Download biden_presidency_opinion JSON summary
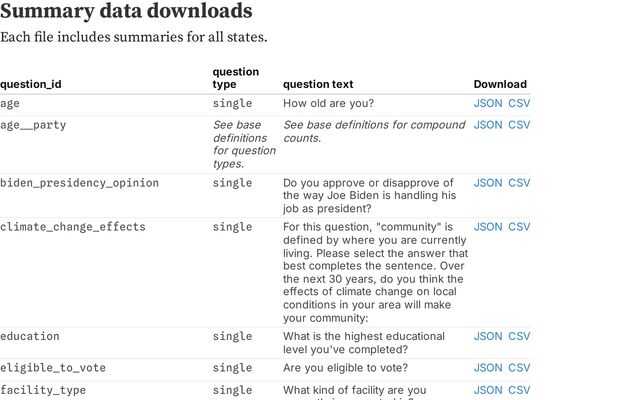 (488, 183)
